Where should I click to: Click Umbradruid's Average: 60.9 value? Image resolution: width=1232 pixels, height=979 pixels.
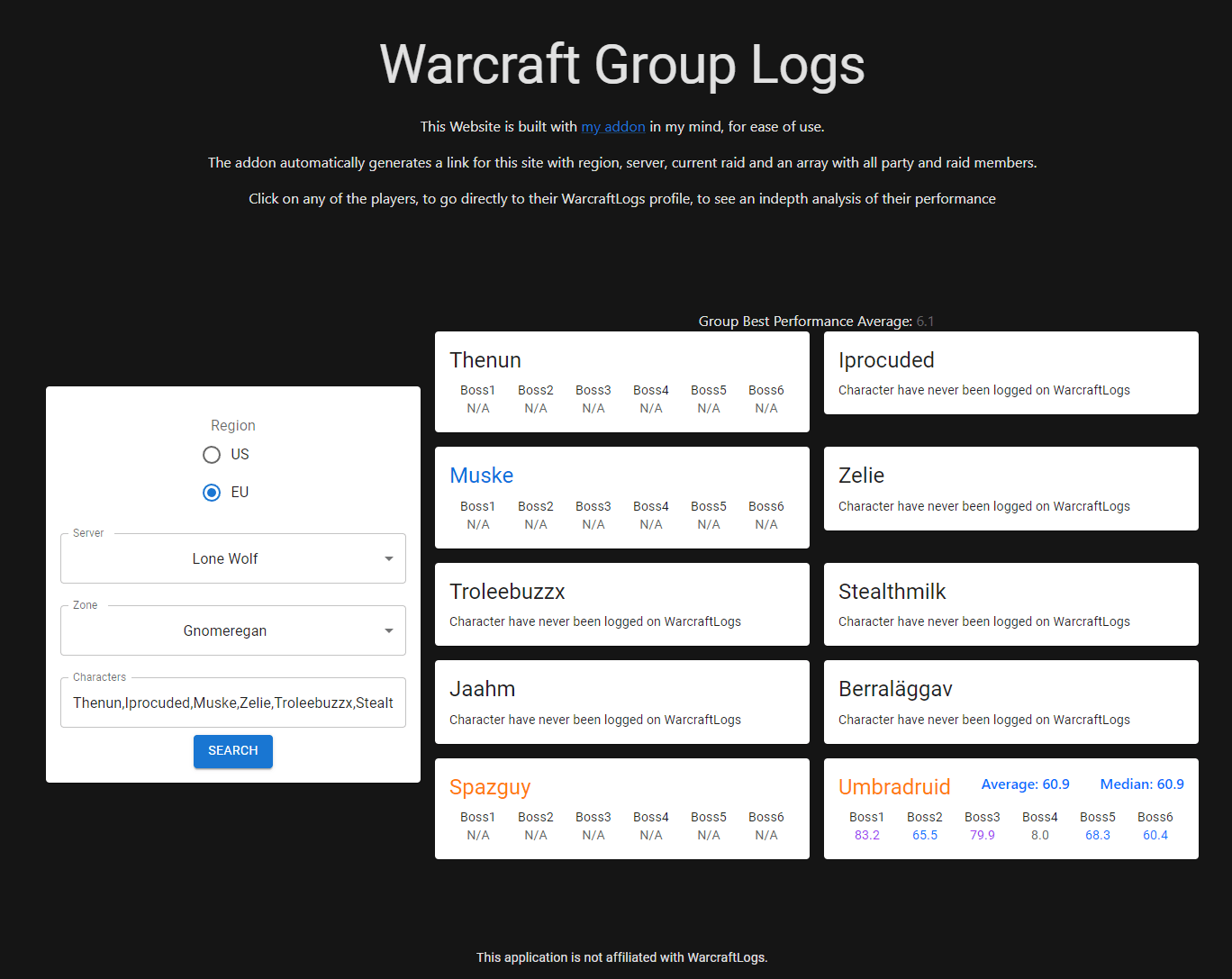point(1026,784)
